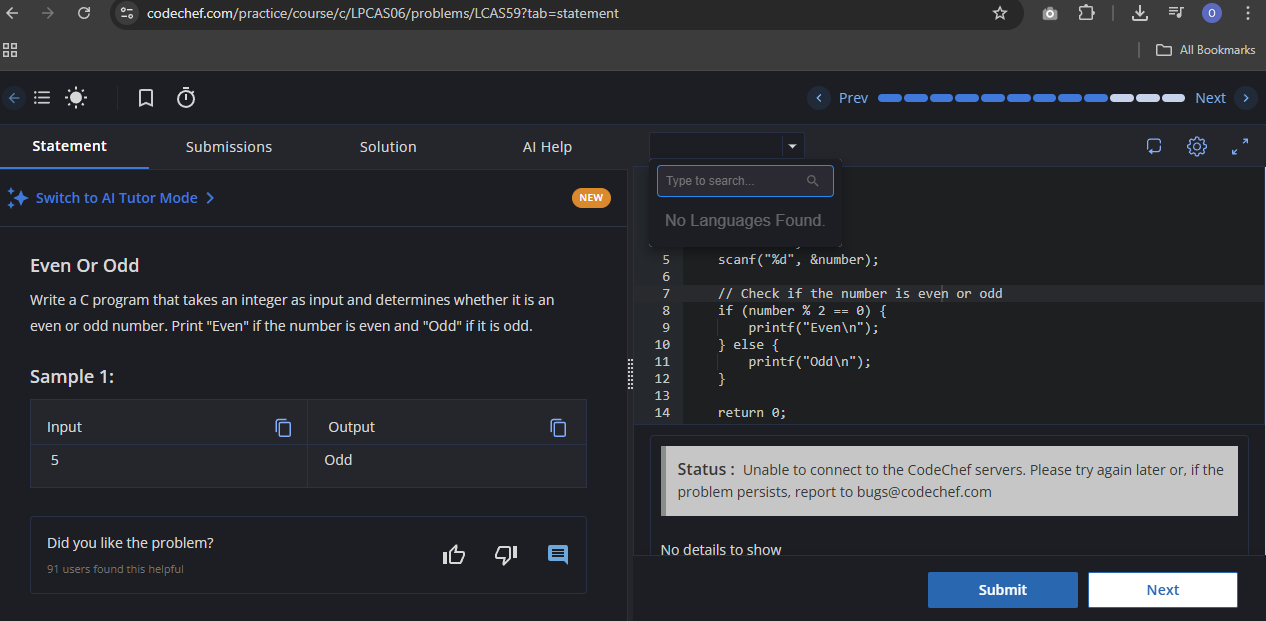Open the feedback comment icon
1266x621 pixels.
(x=558, y=554)
